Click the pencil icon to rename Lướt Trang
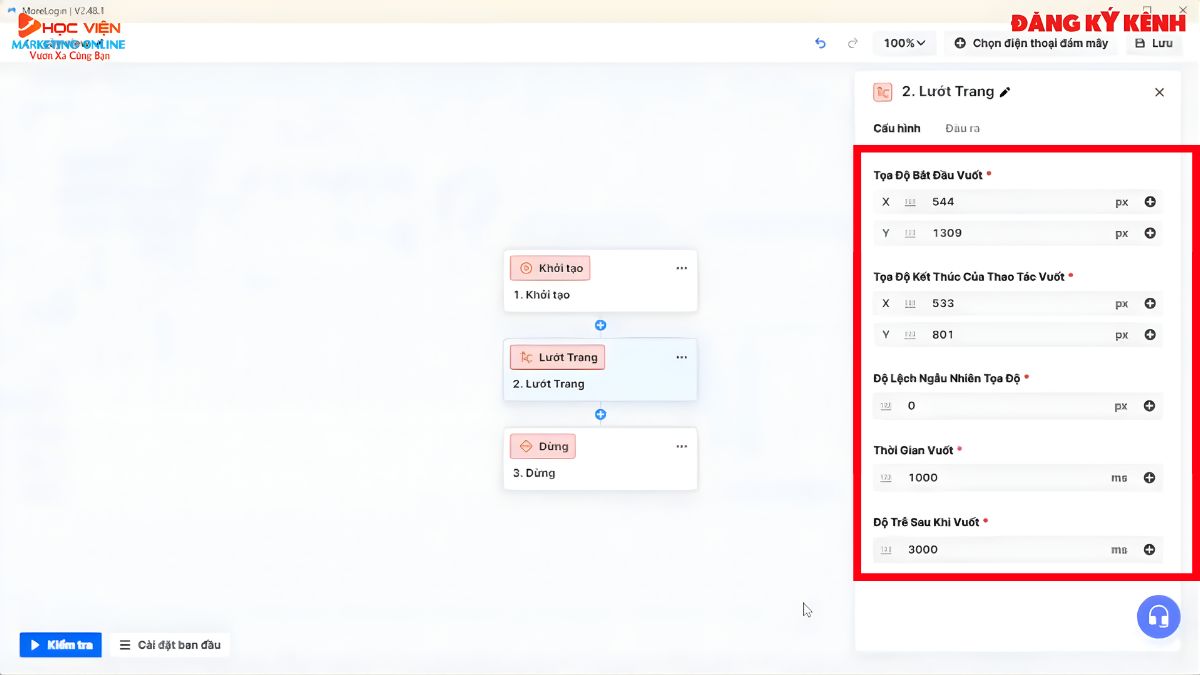This screenshot has width=1200, height=675. point(1007,91)
